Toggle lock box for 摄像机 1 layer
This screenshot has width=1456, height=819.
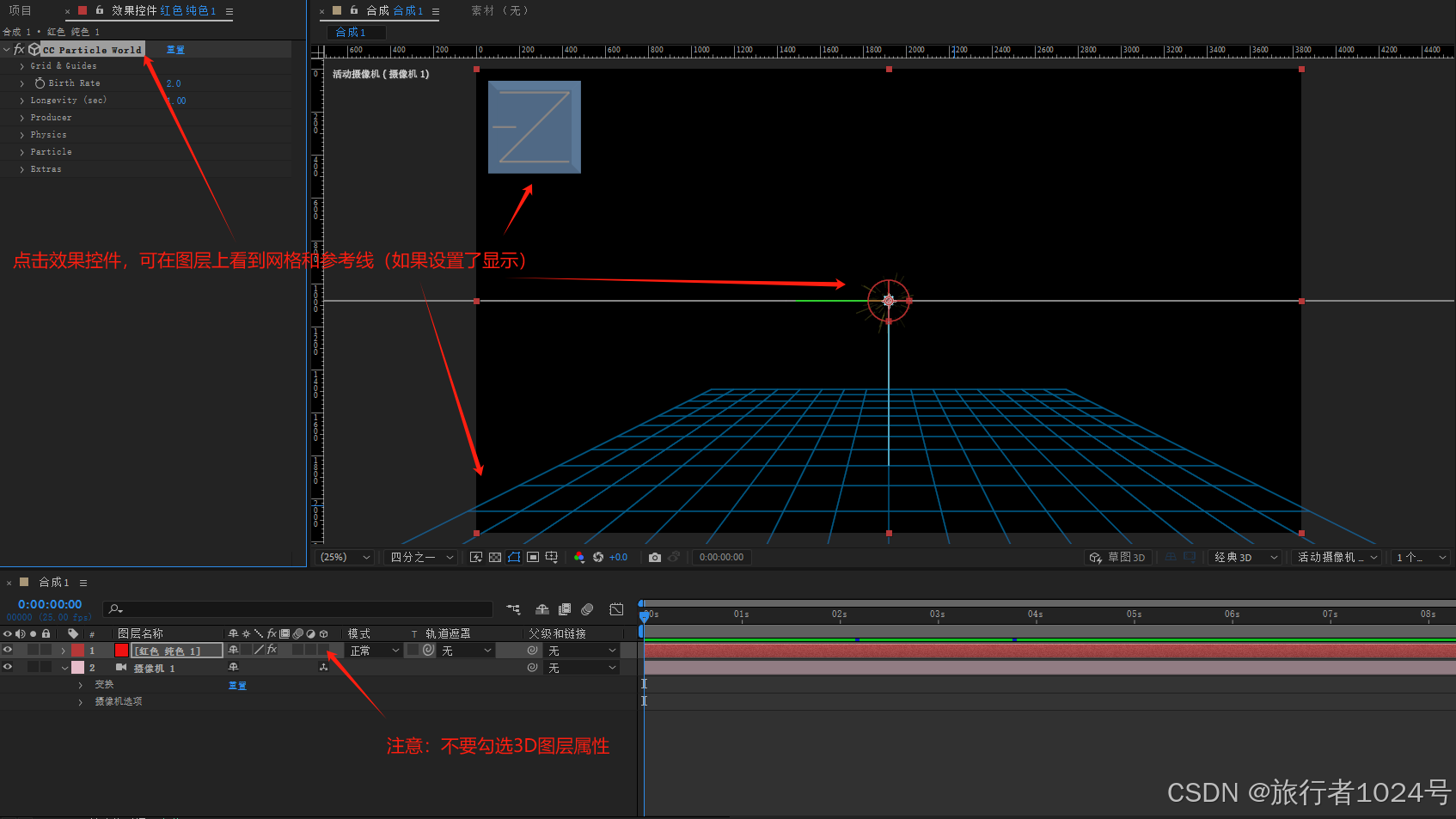tap(46, 667)
